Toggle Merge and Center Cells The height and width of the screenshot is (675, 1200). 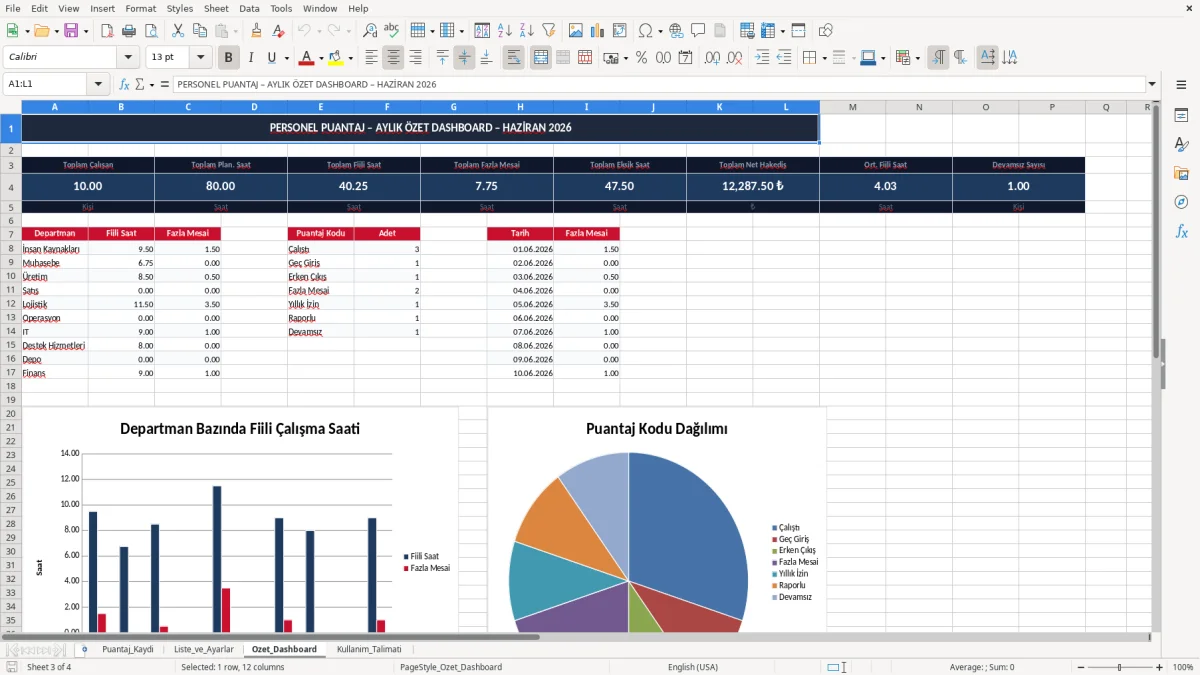[541, 58]
